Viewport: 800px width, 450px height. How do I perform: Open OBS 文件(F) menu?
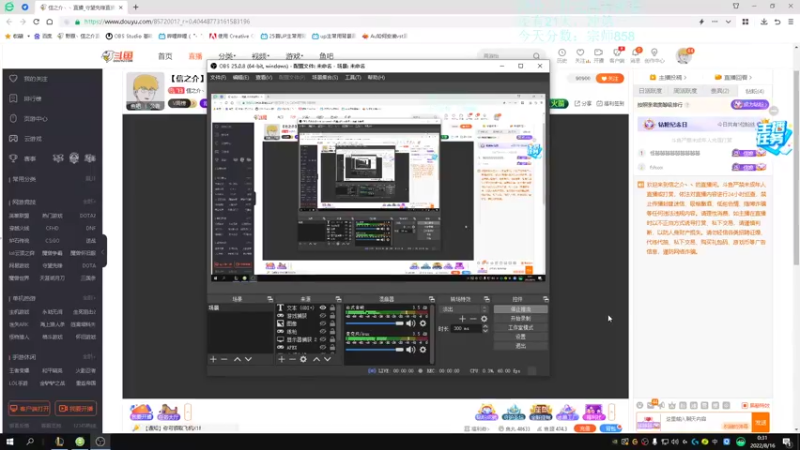tap(218, 78)
